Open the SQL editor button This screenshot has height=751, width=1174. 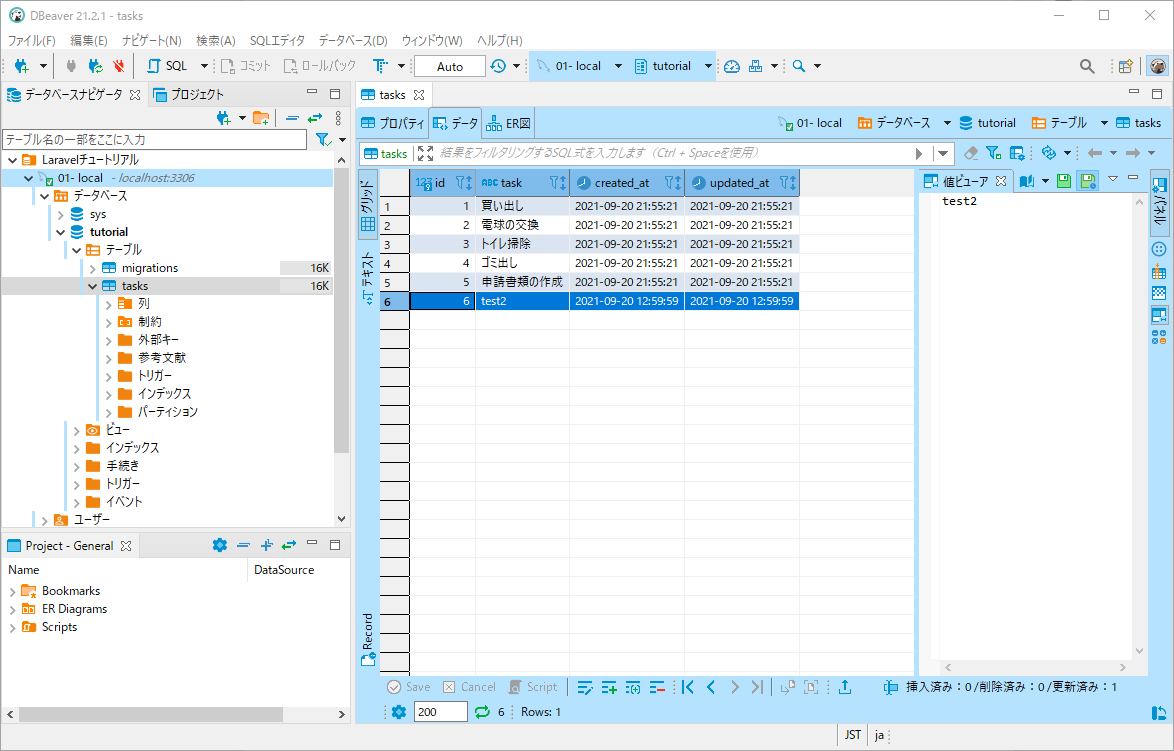[168, 66]
